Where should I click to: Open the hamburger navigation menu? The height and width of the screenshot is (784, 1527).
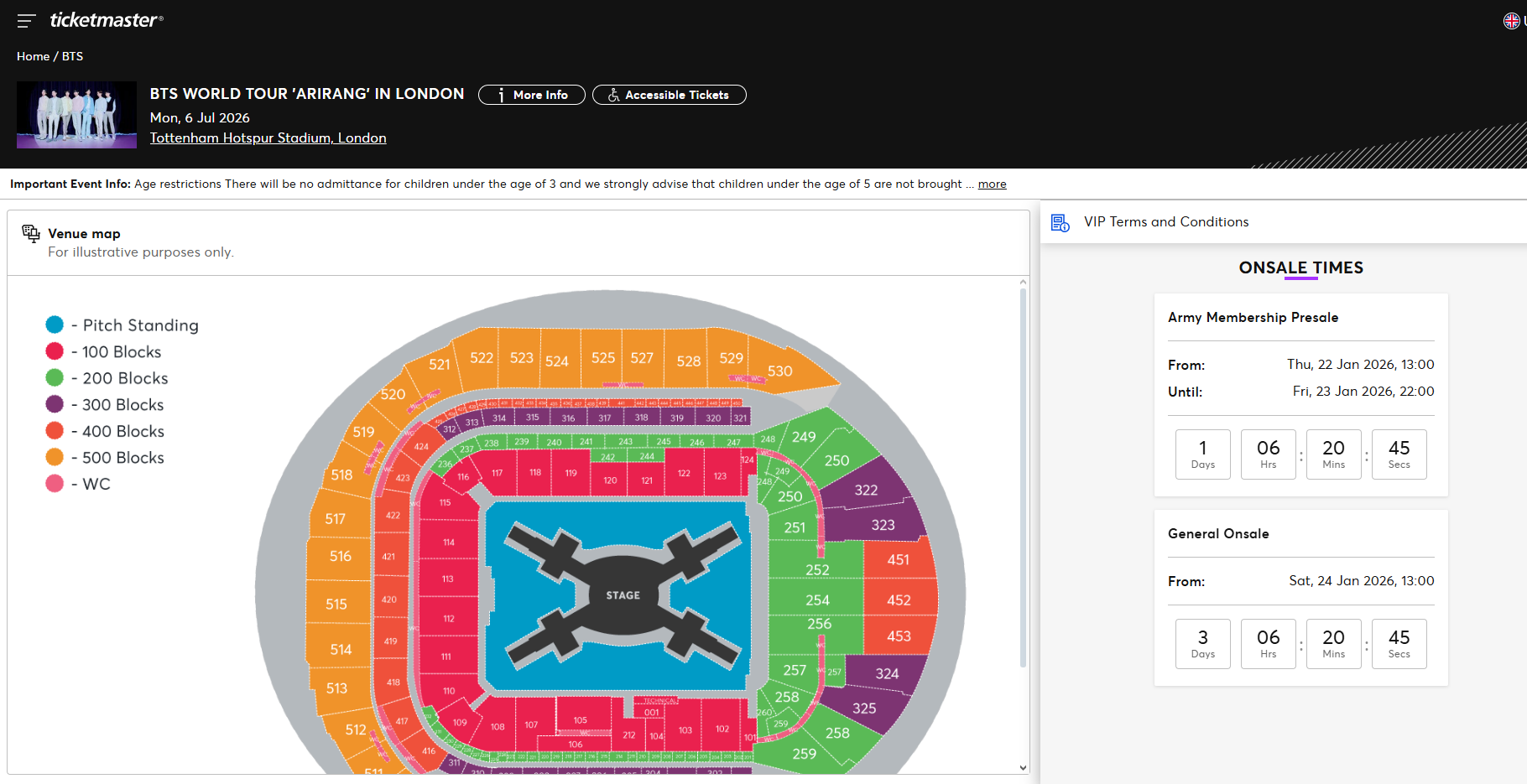[x=26, y=20]
